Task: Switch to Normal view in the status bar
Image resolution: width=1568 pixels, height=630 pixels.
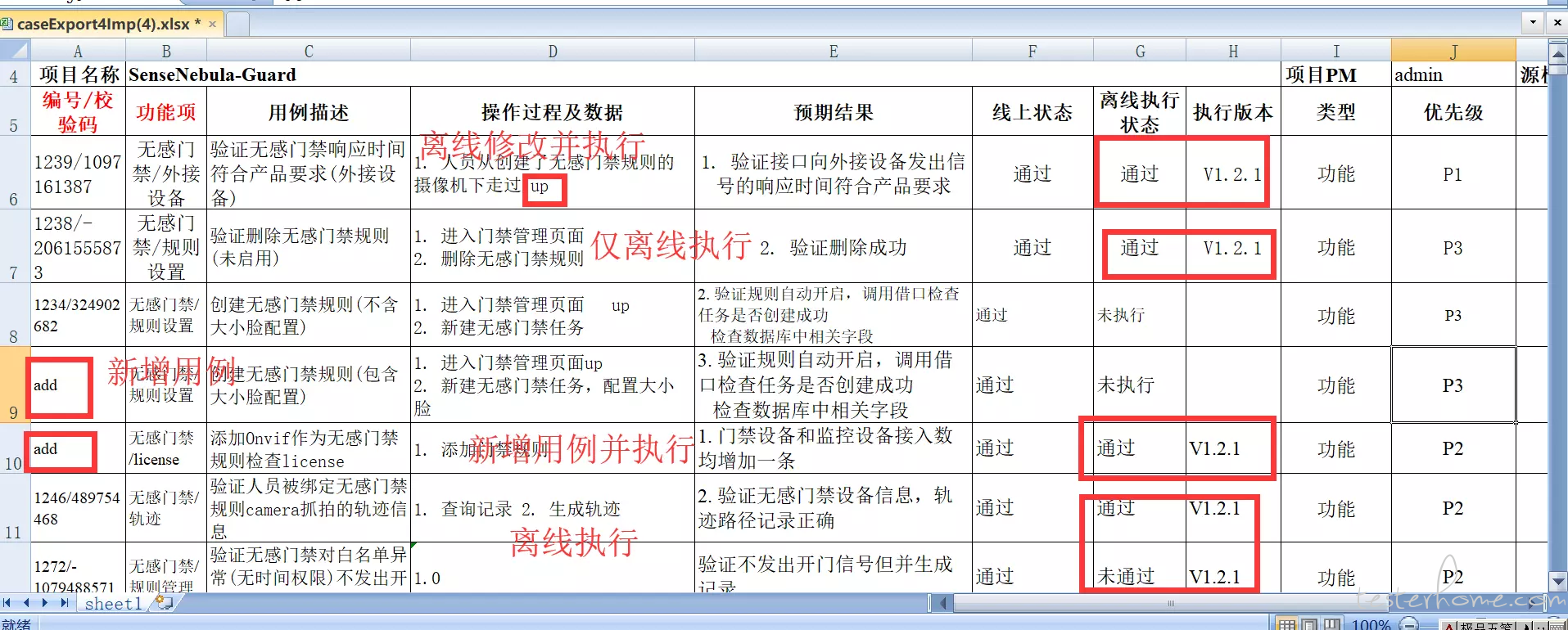Action: pos(1287,624)
